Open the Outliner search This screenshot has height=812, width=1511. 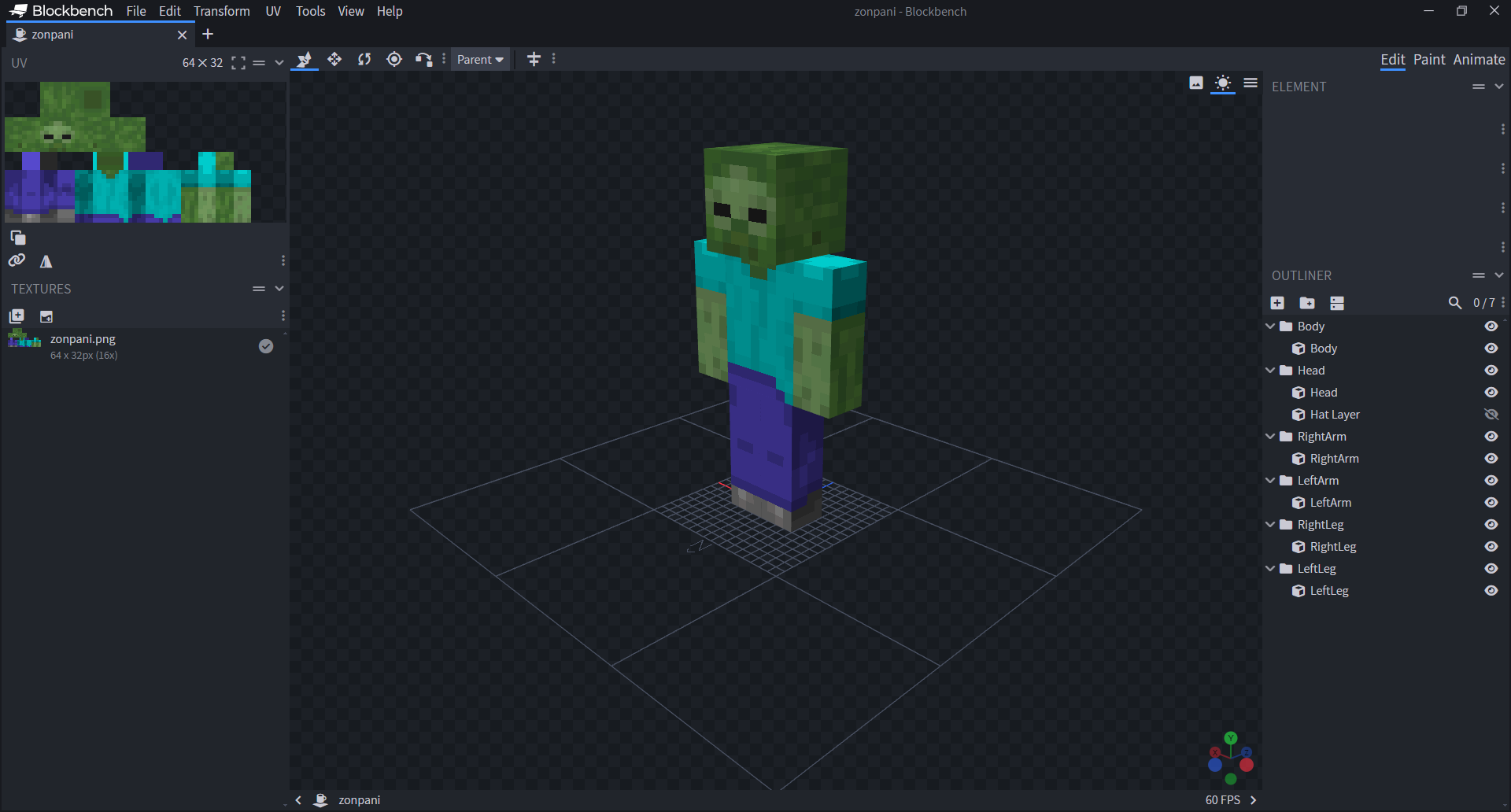[x=1454, y=303]
